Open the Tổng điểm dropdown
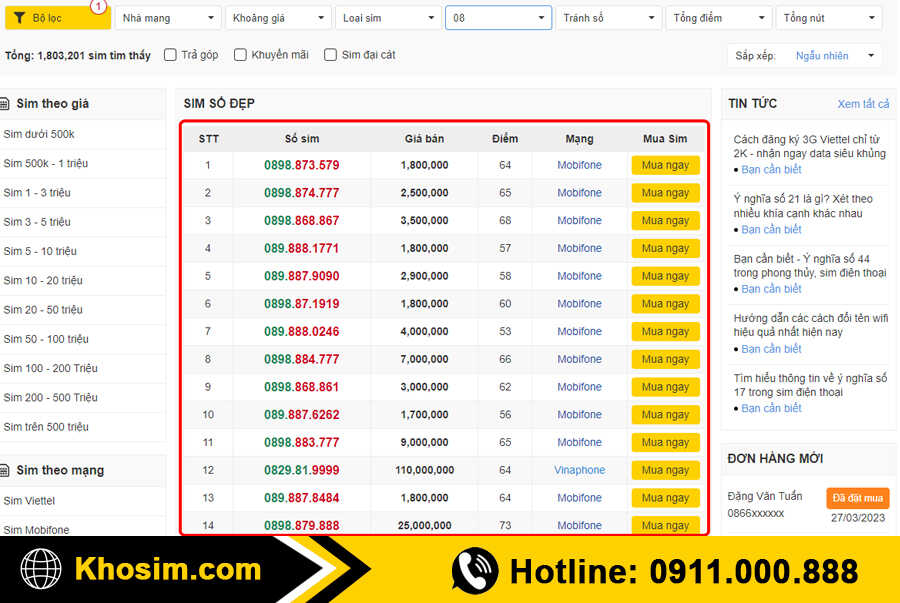The height and width of the screenshot is (603, 900). tap(718, 17)
